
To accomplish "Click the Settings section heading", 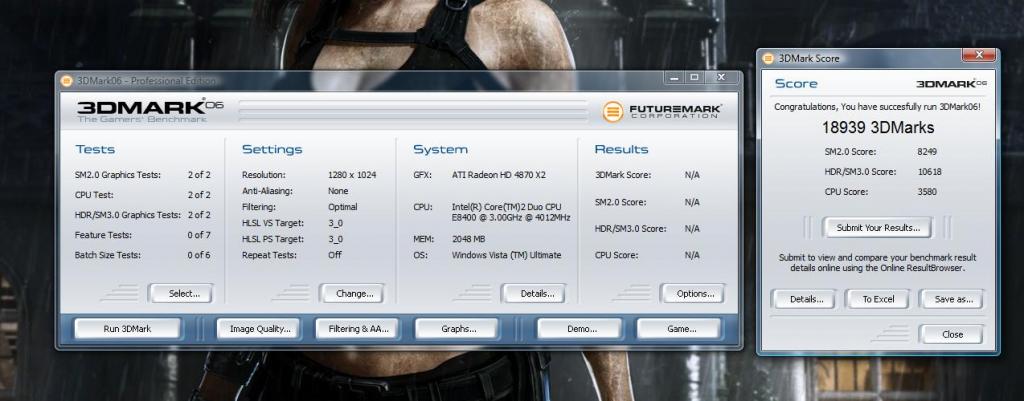I will (x=272, y=150).
